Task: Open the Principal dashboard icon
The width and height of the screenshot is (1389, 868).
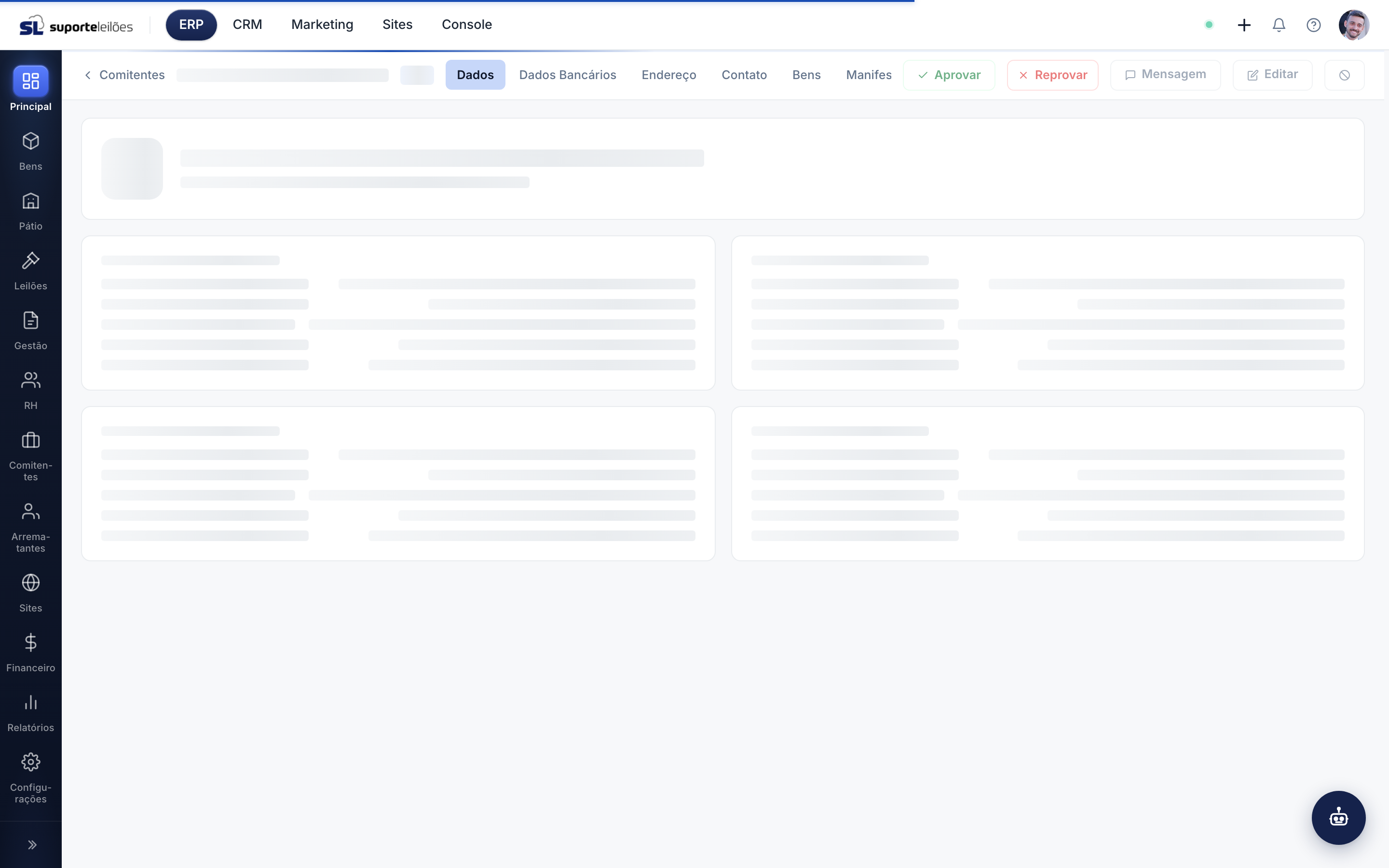Action: [x=30, y=81]
